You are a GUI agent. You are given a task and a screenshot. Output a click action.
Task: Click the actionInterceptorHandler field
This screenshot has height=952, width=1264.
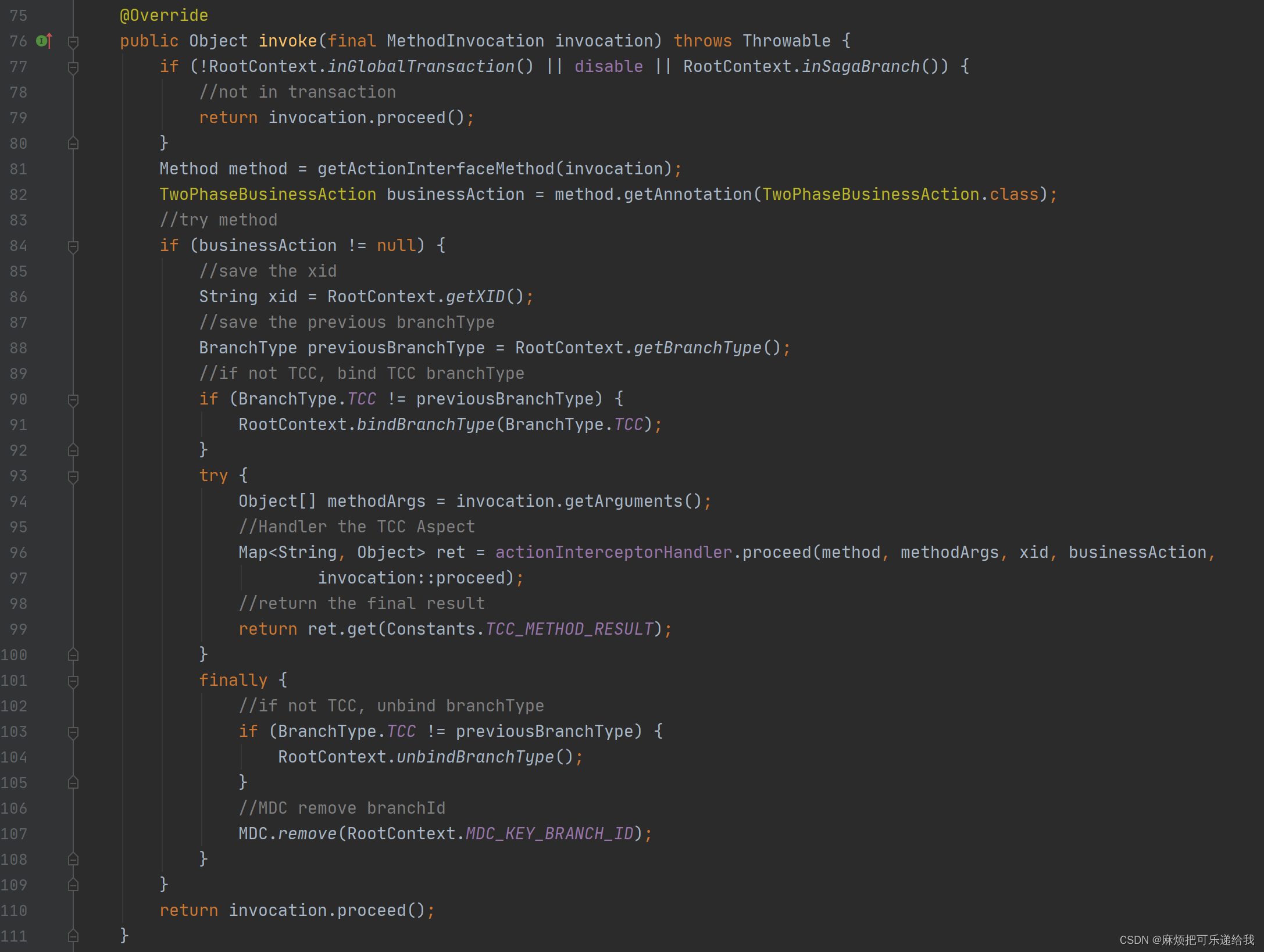pyautogui.click(x=613, y=553)
